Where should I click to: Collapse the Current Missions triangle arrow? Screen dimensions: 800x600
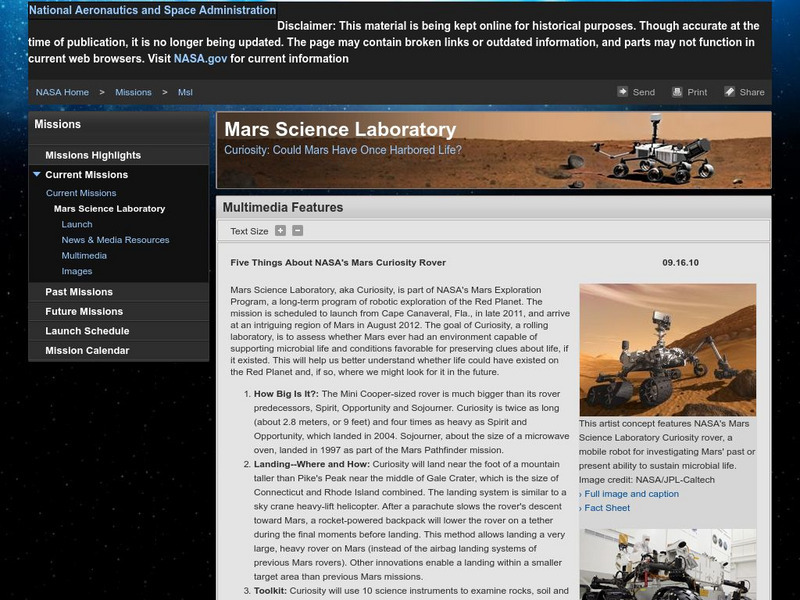tap(37, 174)
